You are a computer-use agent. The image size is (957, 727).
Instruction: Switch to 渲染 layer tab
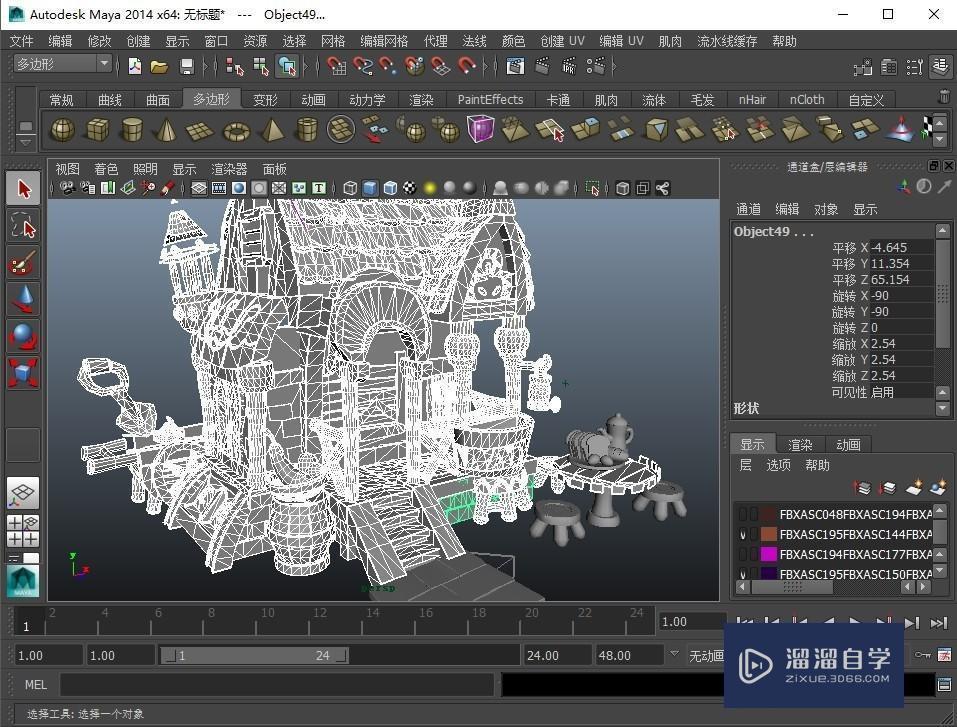(x=800, y=444)
